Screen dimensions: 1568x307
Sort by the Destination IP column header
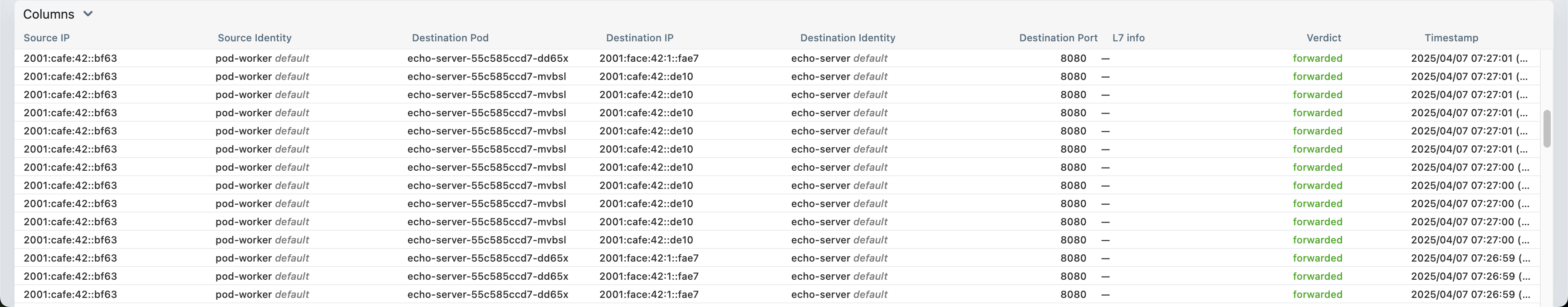pos(639,38)
